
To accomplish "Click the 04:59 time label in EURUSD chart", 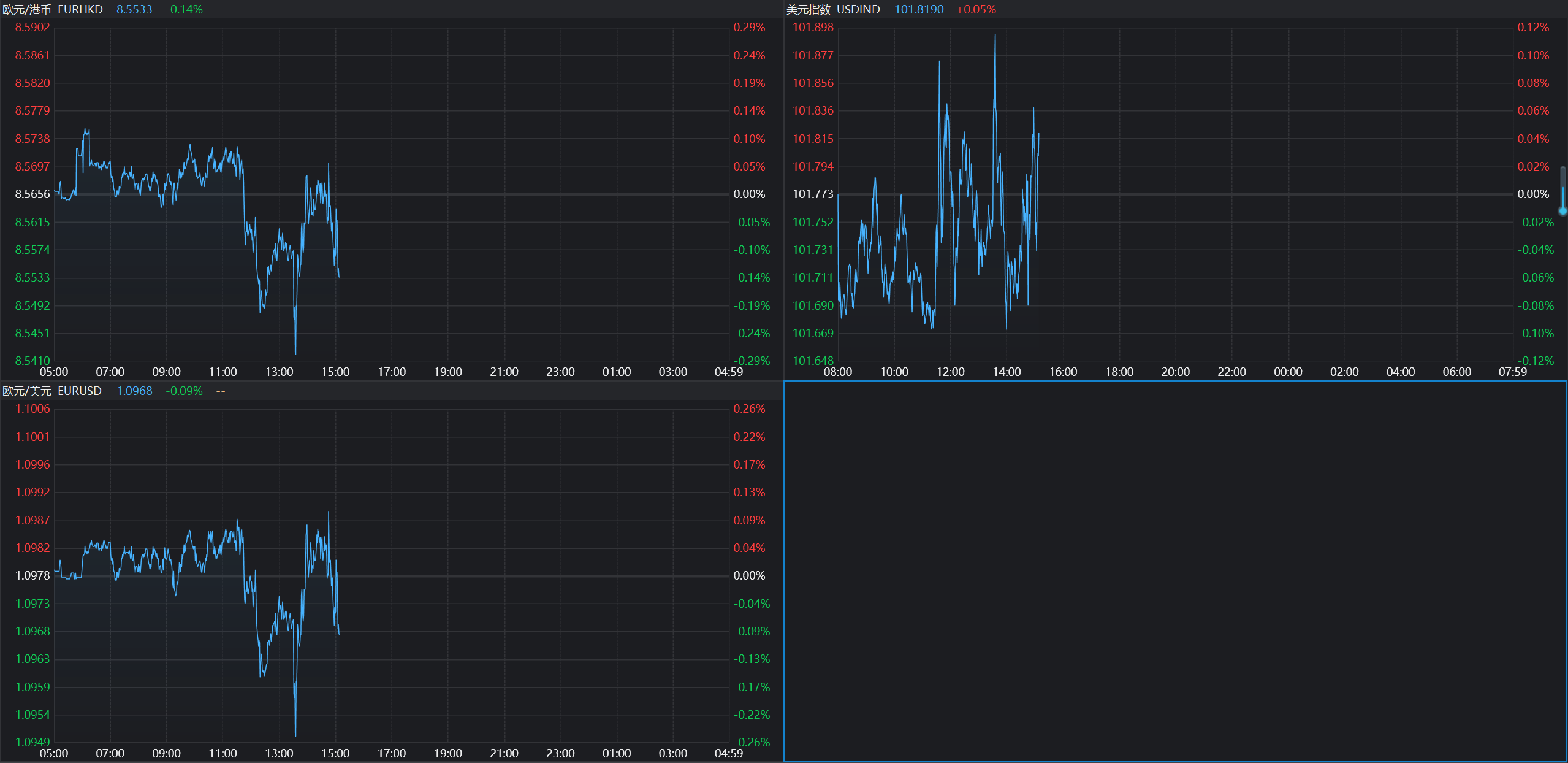I will pyautogui.click(x=728, y=754).
